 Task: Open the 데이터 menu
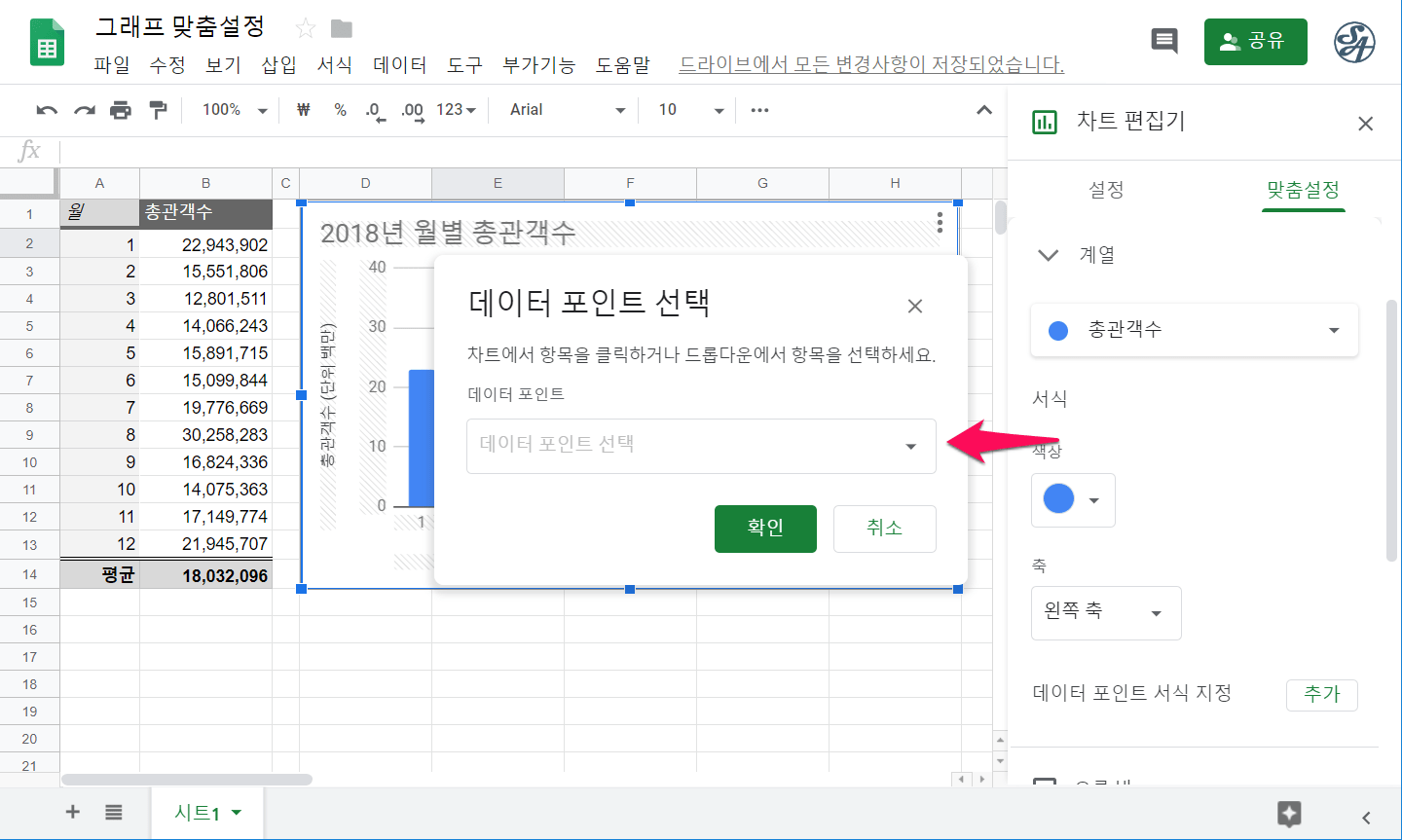click(399, 65)
